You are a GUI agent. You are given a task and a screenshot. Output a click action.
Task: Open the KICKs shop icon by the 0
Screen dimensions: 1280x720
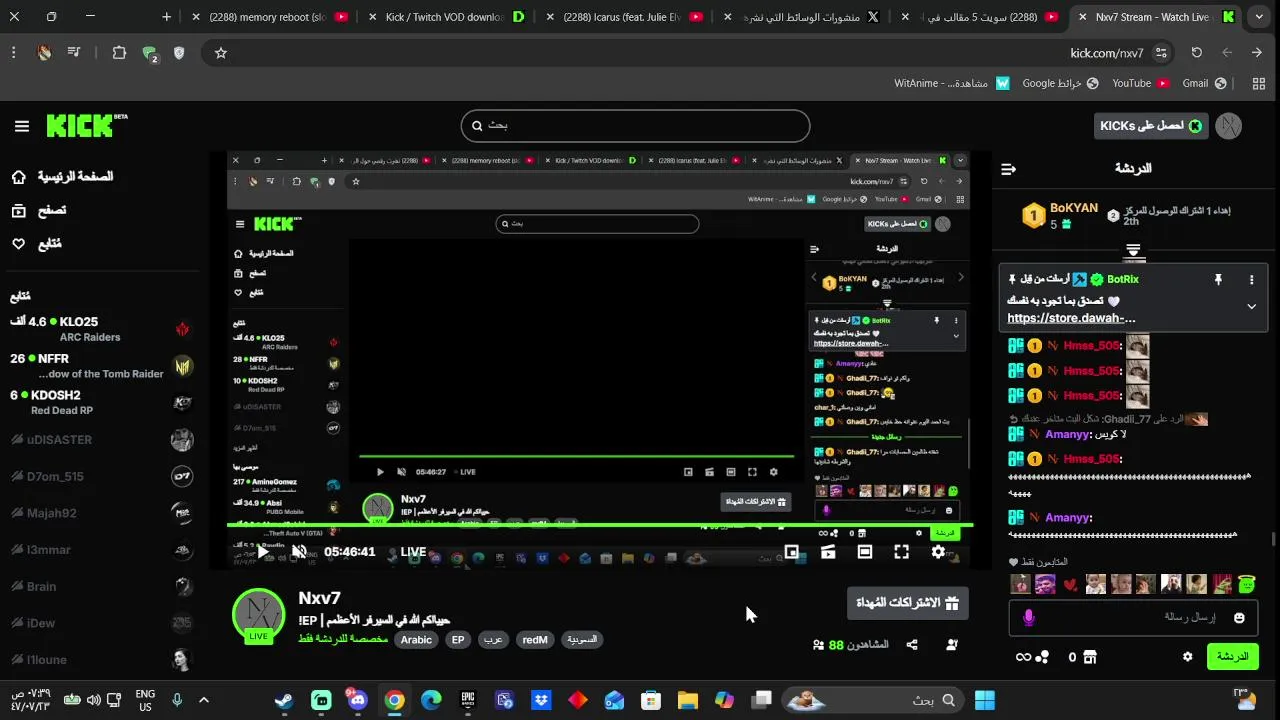coord(1090,657)
